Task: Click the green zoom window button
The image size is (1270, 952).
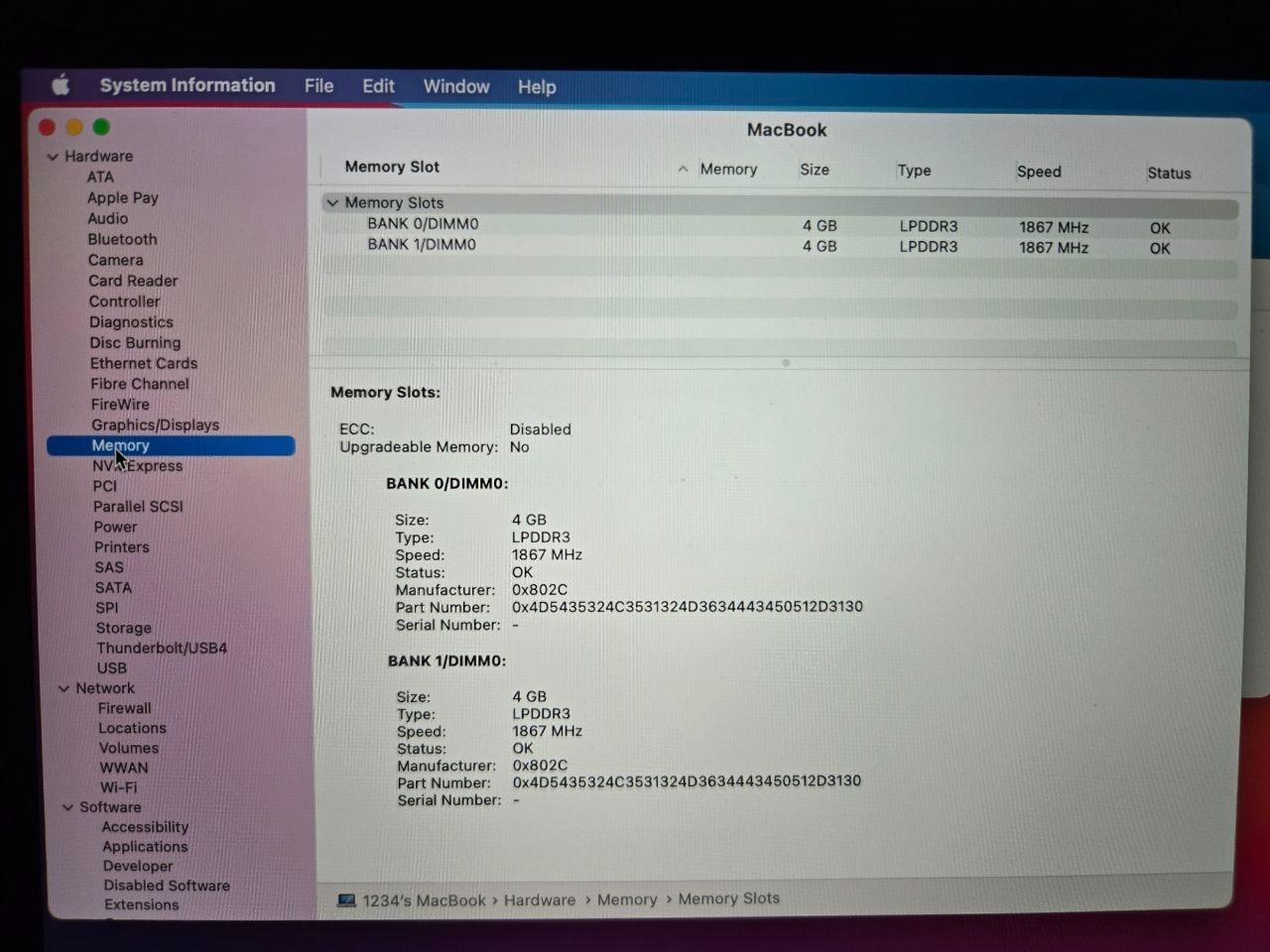Action: (x=101, y=127)
